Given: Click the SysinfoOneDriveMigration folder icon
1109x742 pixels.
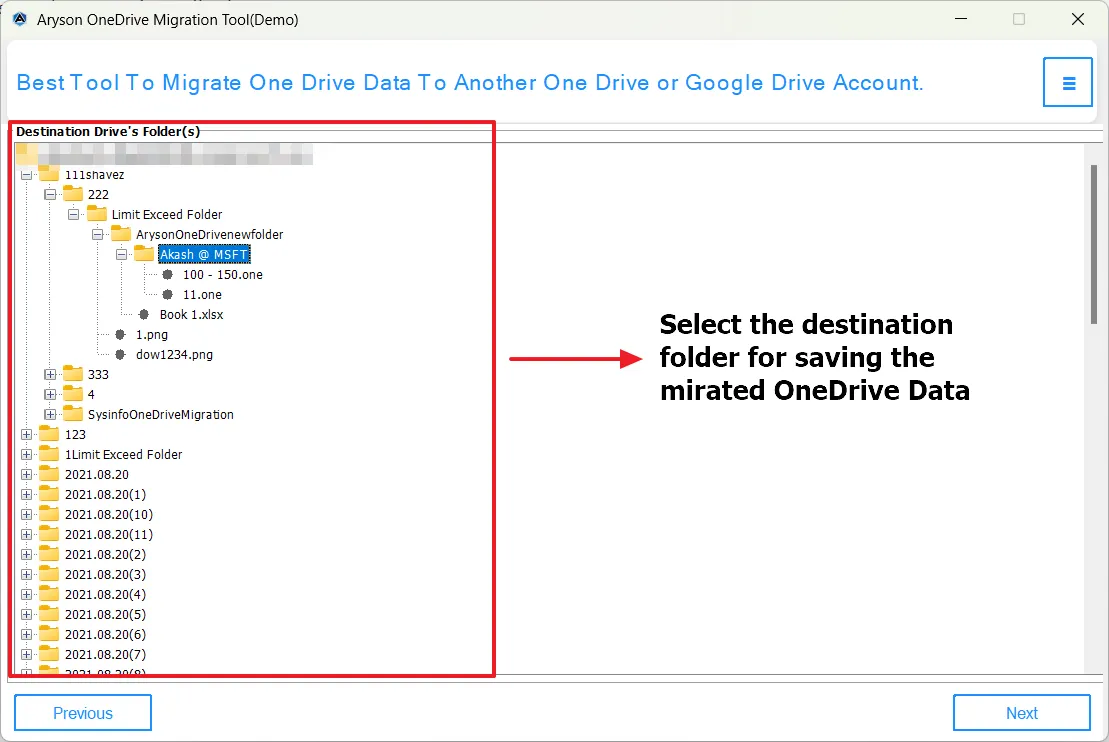Looking at the screenshot, I should click(x=73, y=414).
